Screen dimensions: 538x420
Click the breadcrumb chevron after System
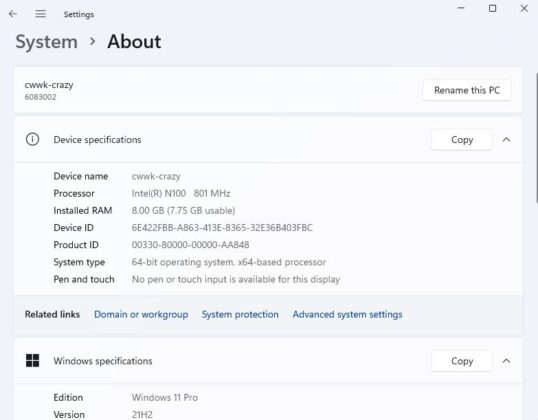point(92,42)
